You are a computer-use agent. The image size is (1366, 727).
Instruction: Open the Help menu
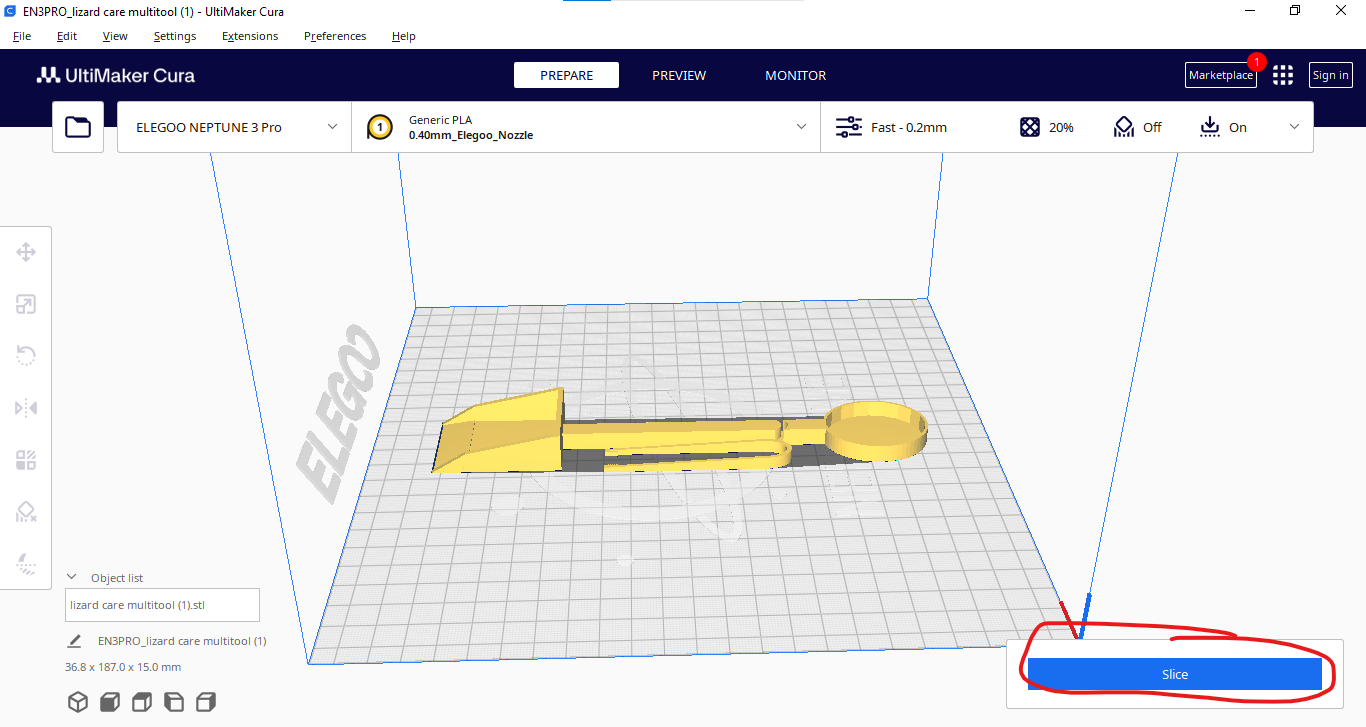click(x=404, y=36)
